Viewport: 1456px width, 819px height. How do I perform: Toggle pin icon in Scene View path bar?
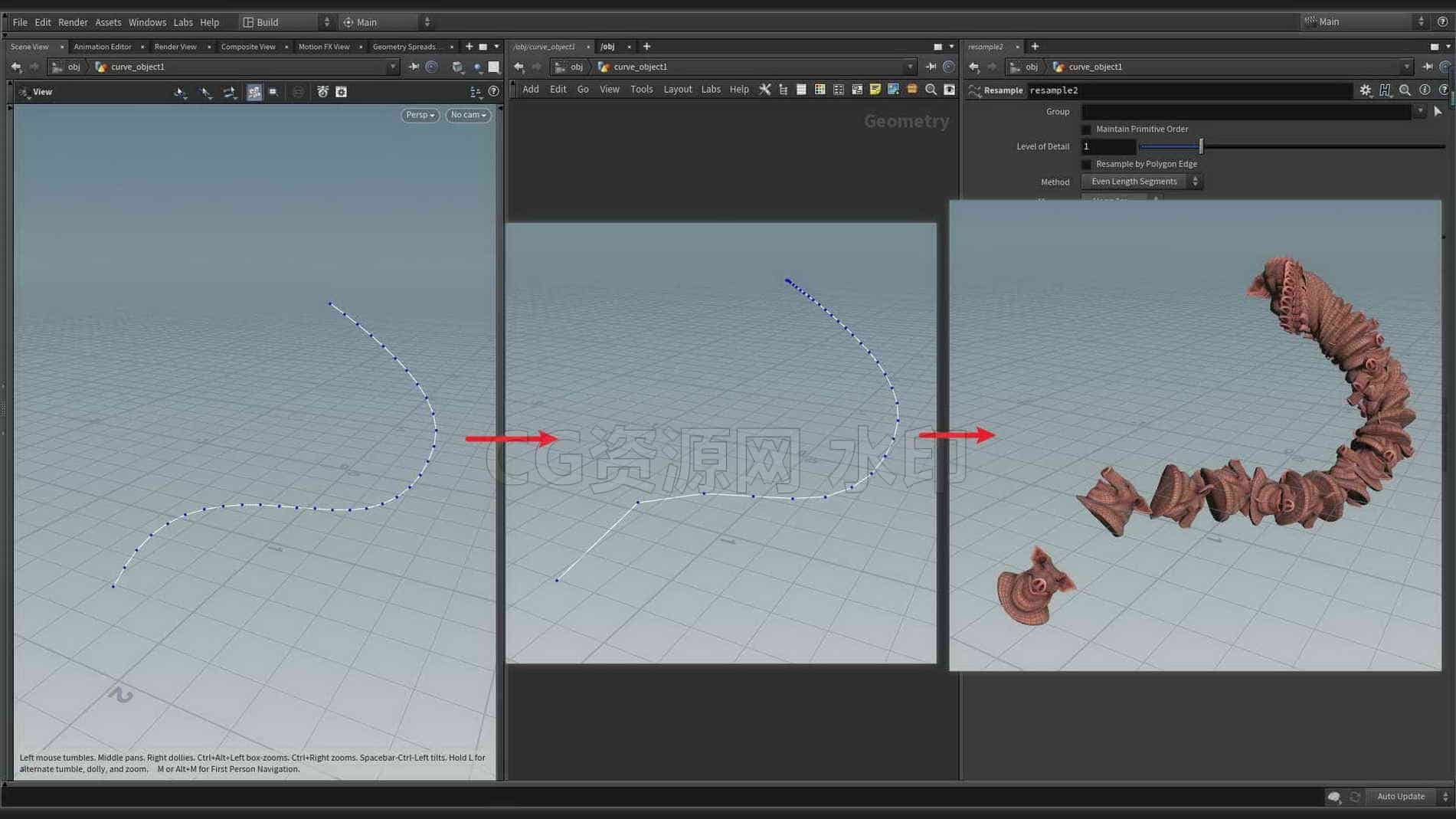click(x=414, y=67)
